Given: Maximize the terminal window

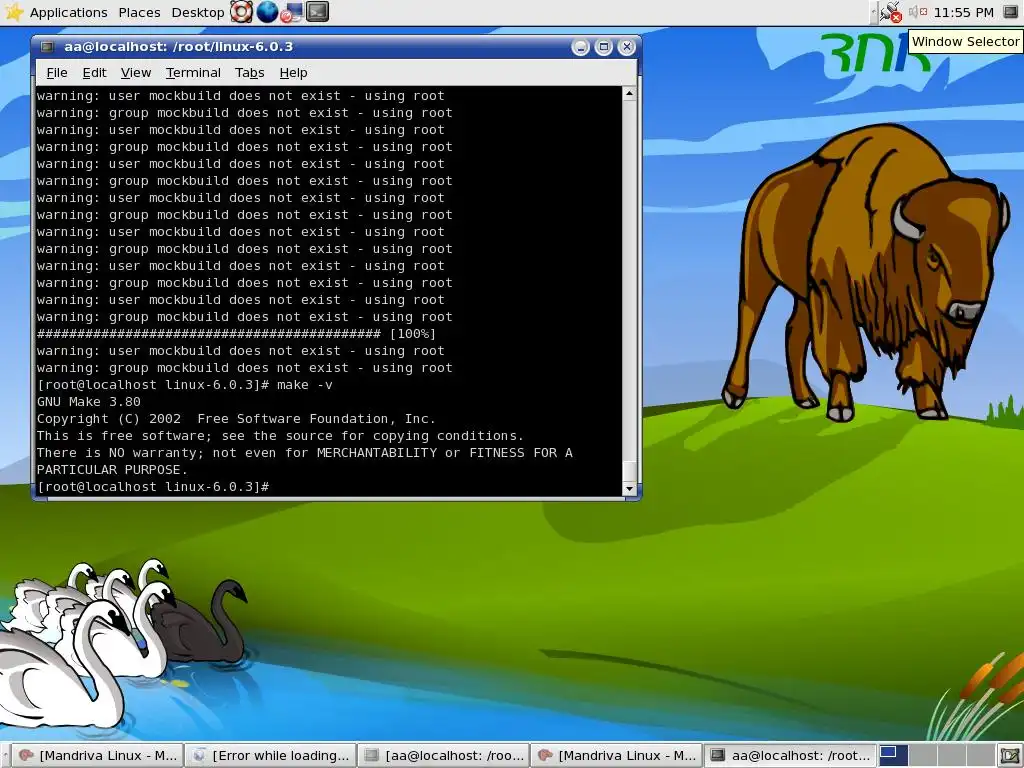Looking at the screenshot, I should (x=603, y=47).
